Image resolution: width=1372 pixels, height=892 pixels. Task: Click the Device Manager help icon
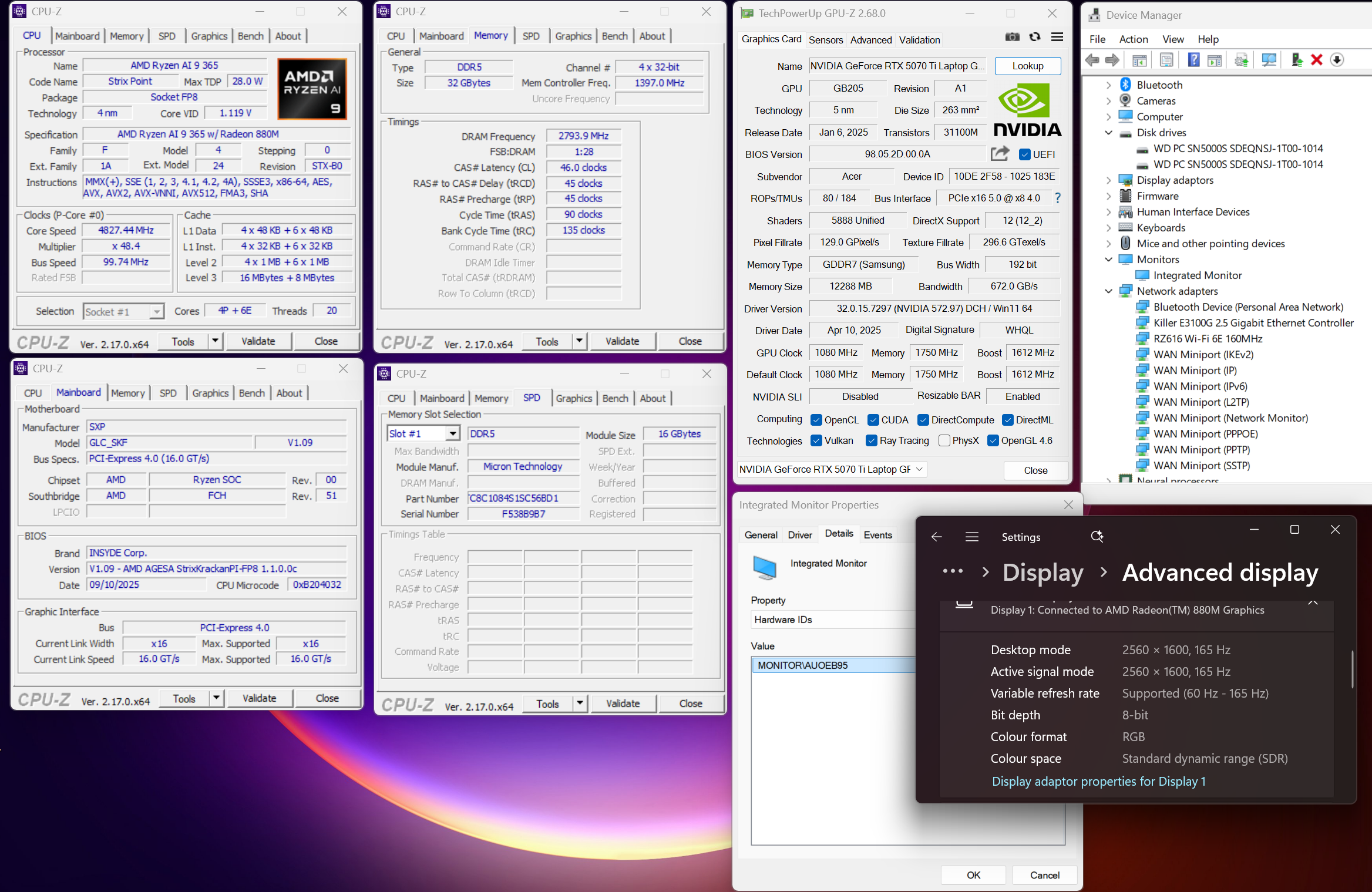pos(1193,60)
